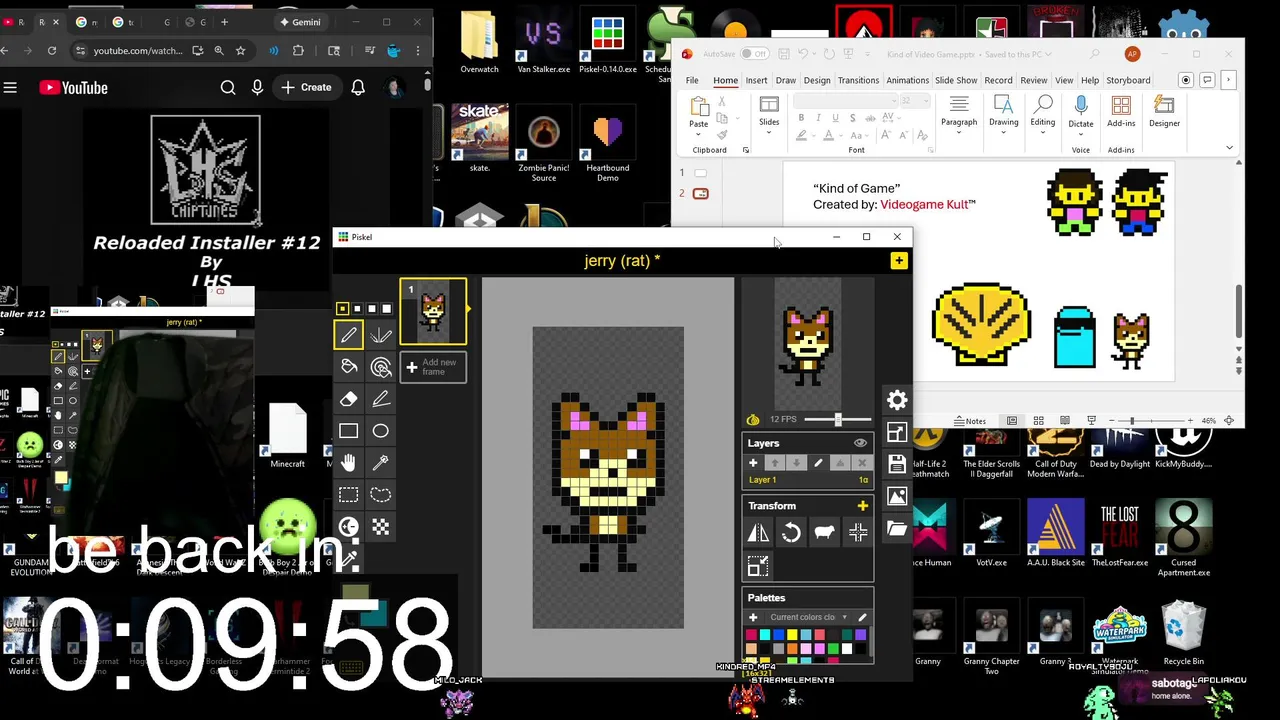Select the Stroke line tool

click(381, 399)
